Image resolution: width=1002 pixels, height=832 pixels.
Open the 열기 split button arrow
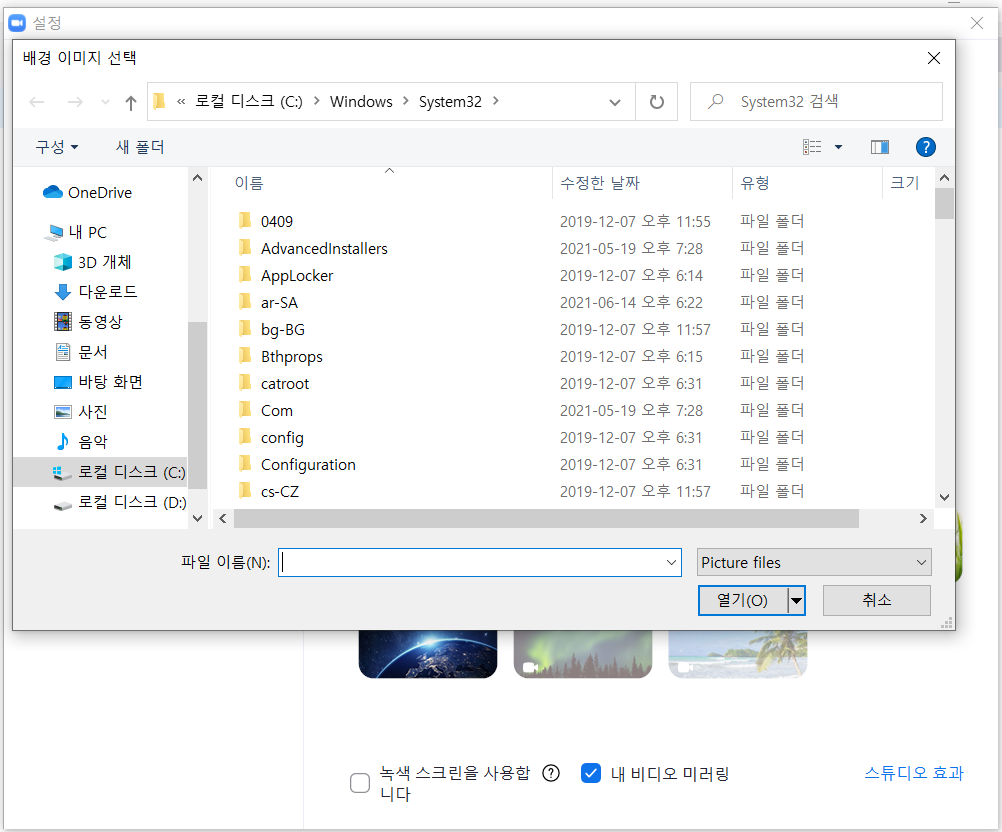point(796,600)
